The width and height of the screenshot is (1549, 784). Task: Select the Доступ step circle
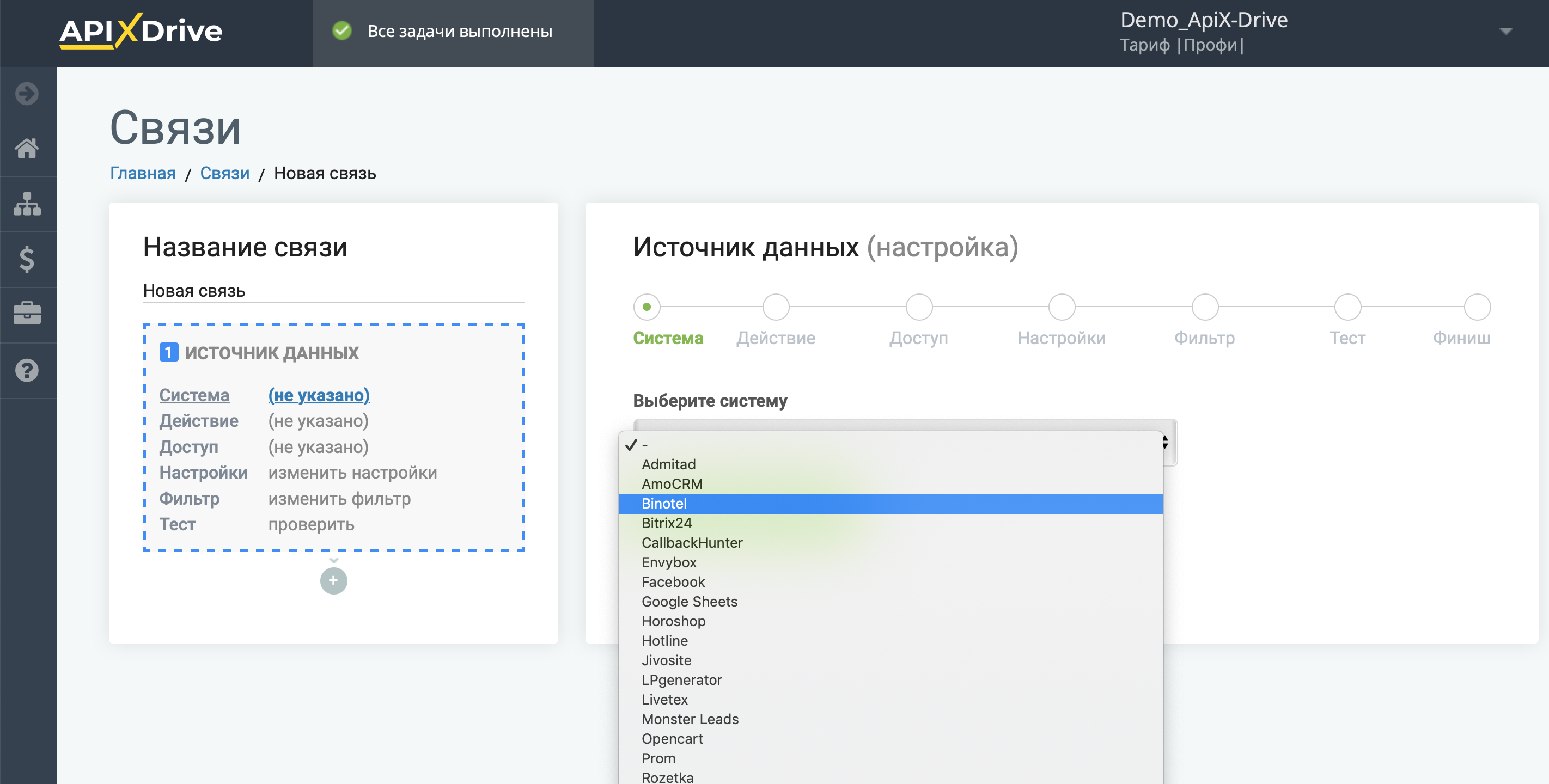tap(919, 307)
